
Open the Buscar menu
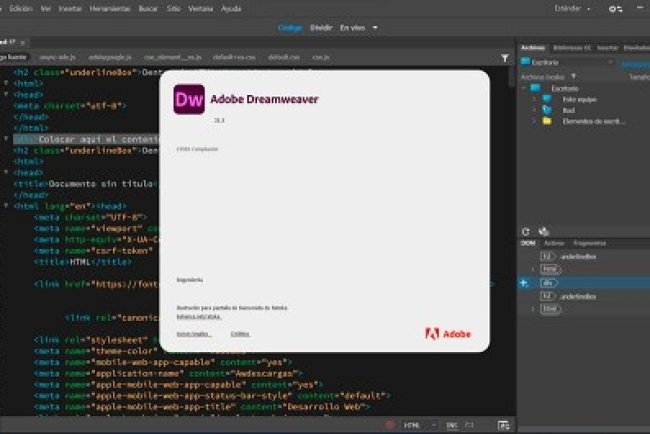(x=148, y=8)
